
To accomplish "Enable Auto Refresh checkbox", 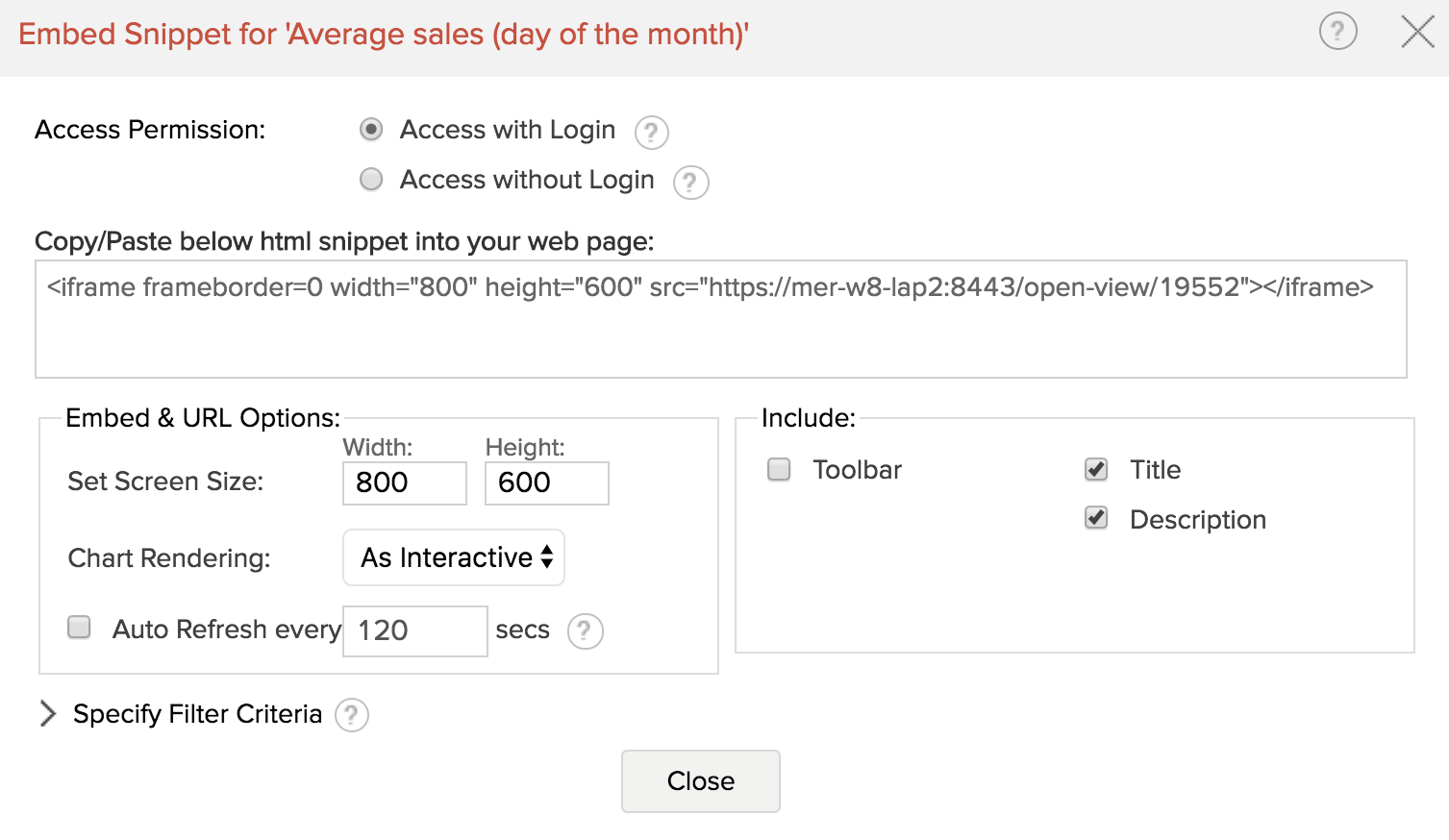I will click(79, 628).
